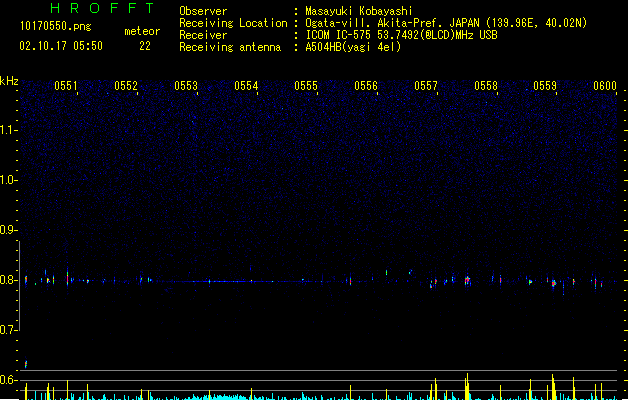The image size is (629, 400).
Task: Click the 0557 time marker
Action: [426, 86]
